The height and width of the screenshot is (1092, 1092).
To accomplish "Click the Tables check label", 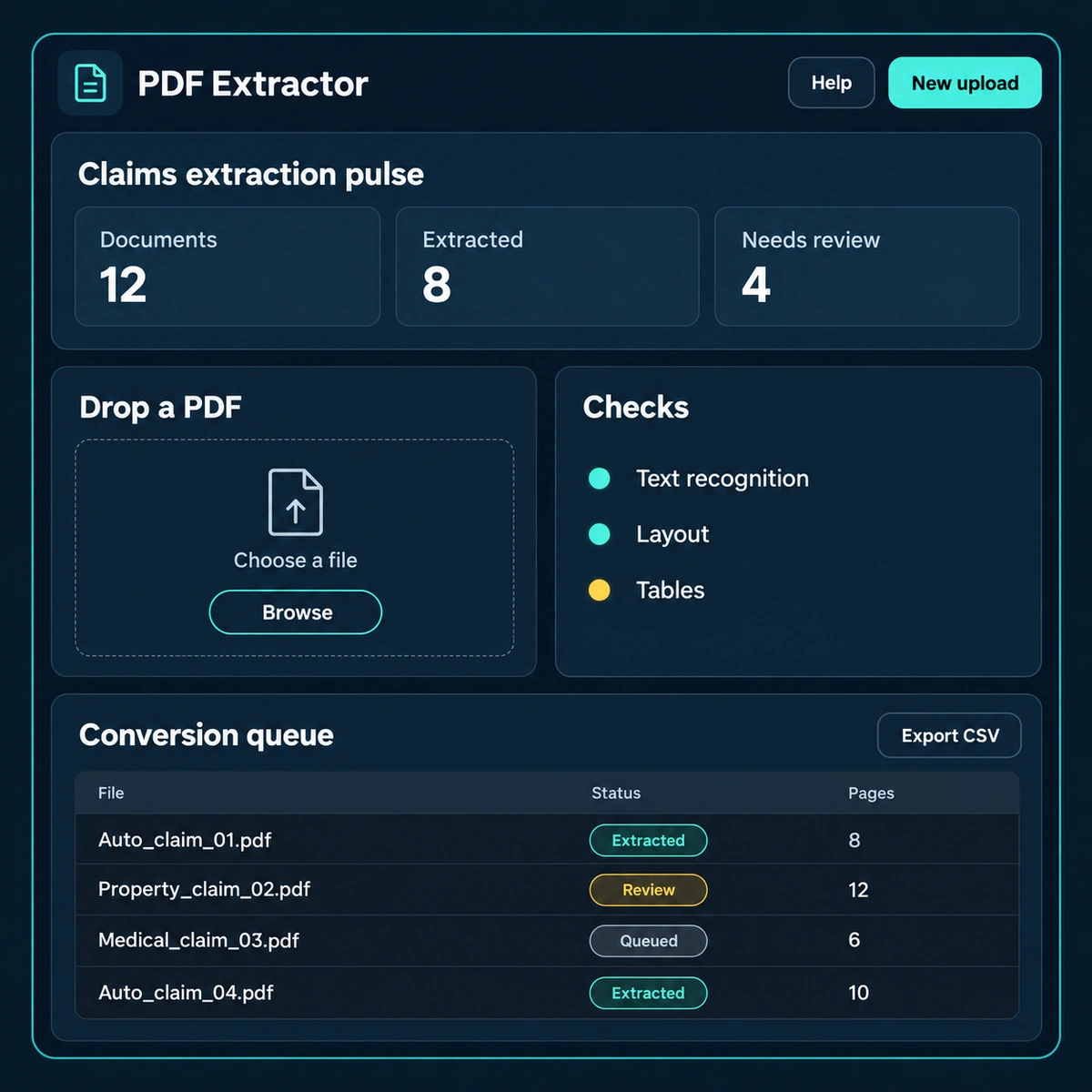I will (x=671, y=590).
